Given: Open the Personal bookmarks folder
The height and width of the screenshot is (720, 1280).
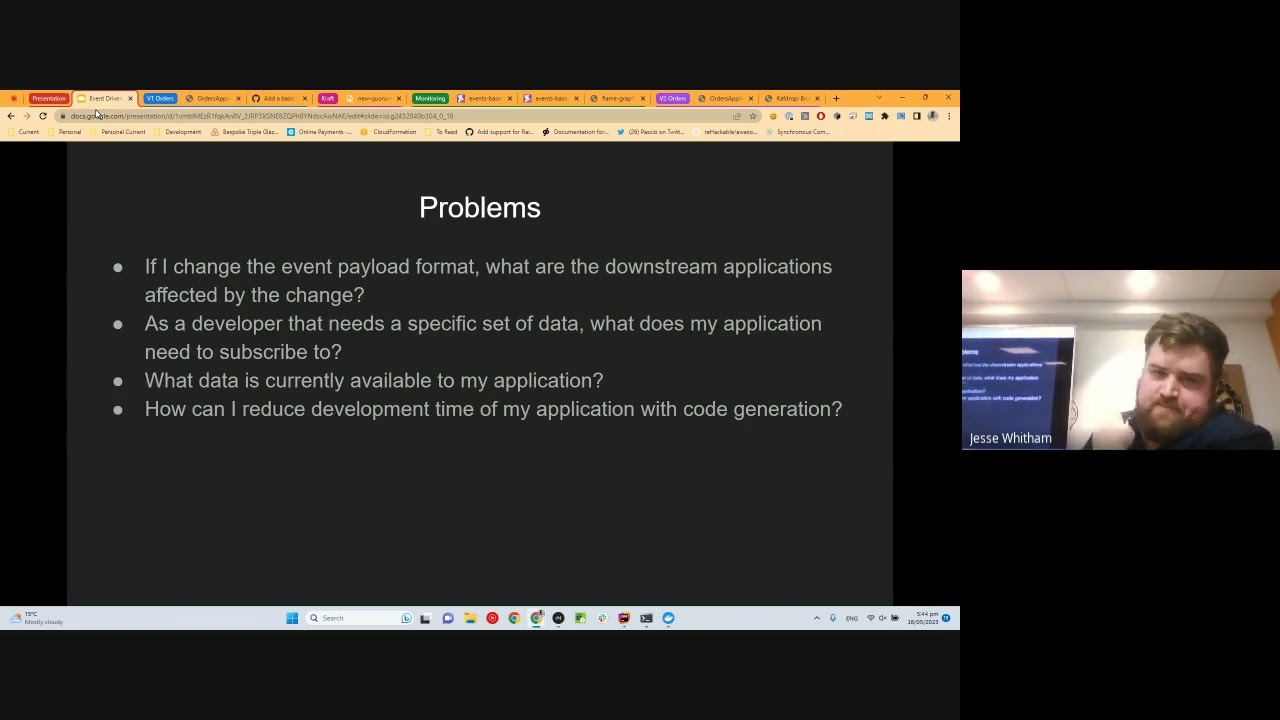Looking at the screenshot, I should click(x=64, y=132).
